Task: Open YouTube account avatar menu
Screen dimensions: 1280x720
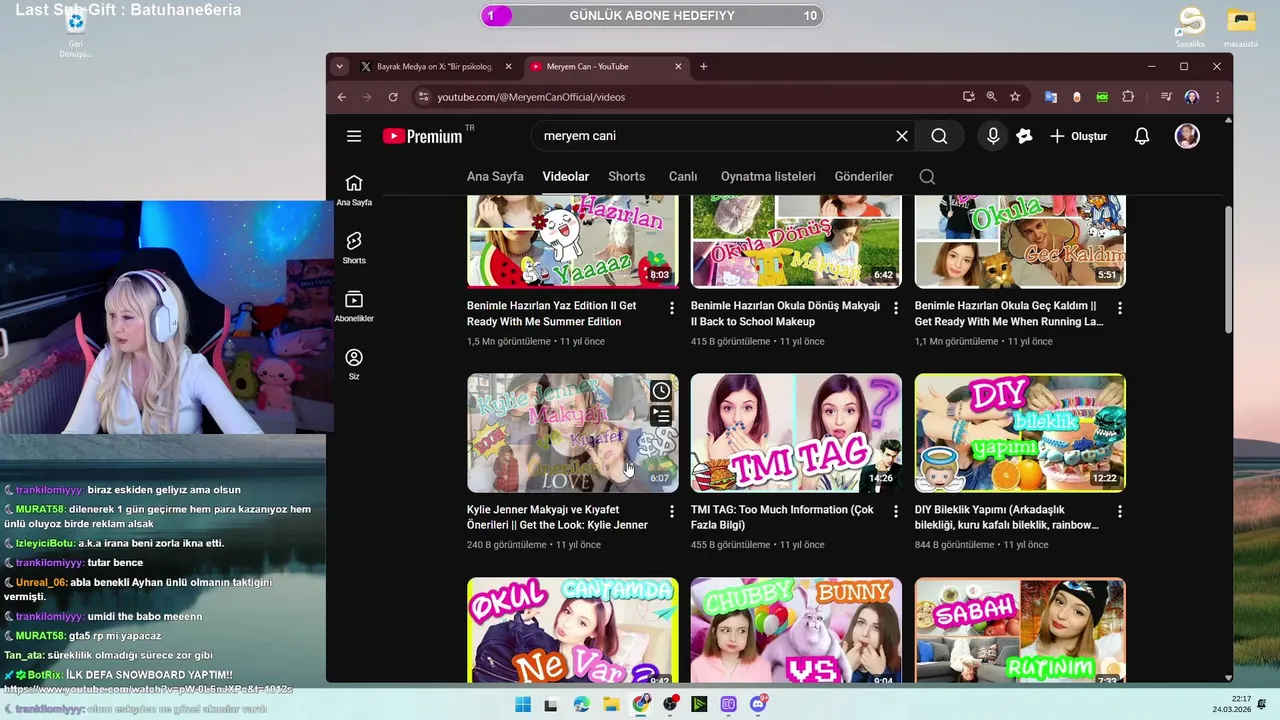Action: (x=1187, y=136)
